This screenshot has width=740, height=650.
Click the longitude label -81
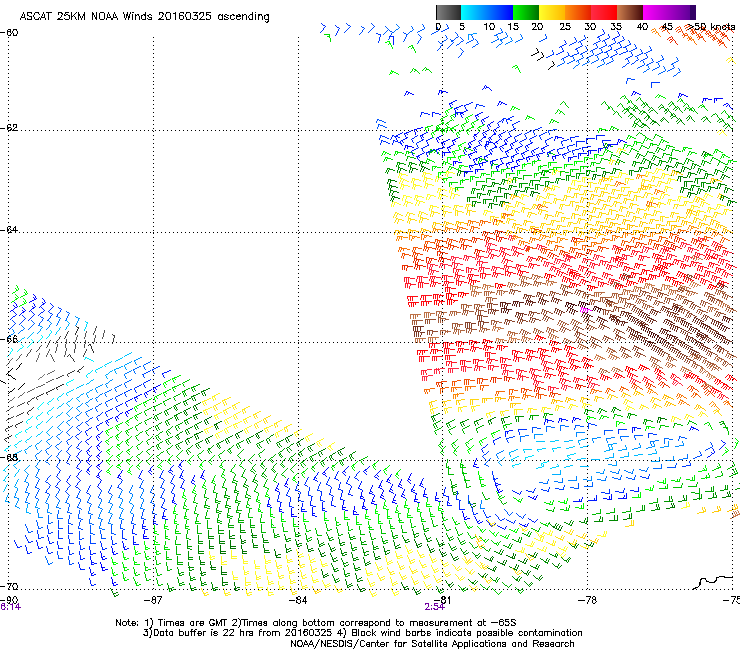click(442, 600)
